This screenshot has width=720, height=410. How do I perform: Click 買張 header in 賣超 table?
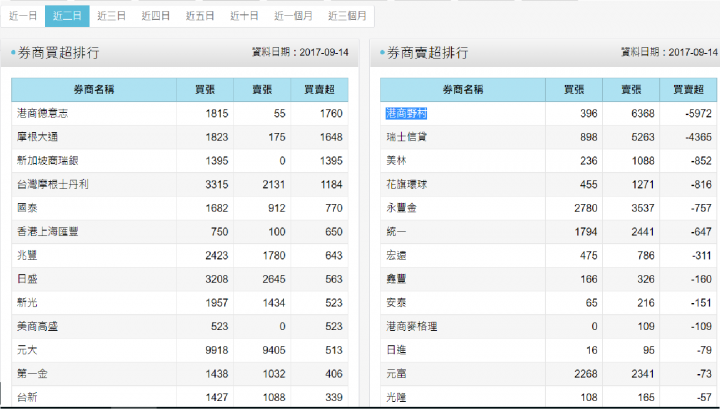(574, 90)
